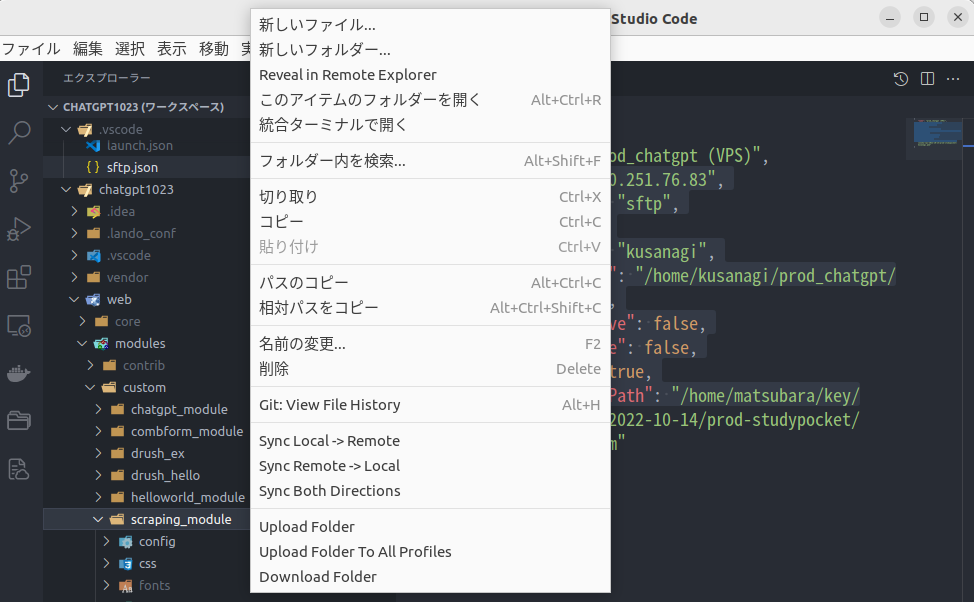Open the Source Control view icon

tap(19, 181)
